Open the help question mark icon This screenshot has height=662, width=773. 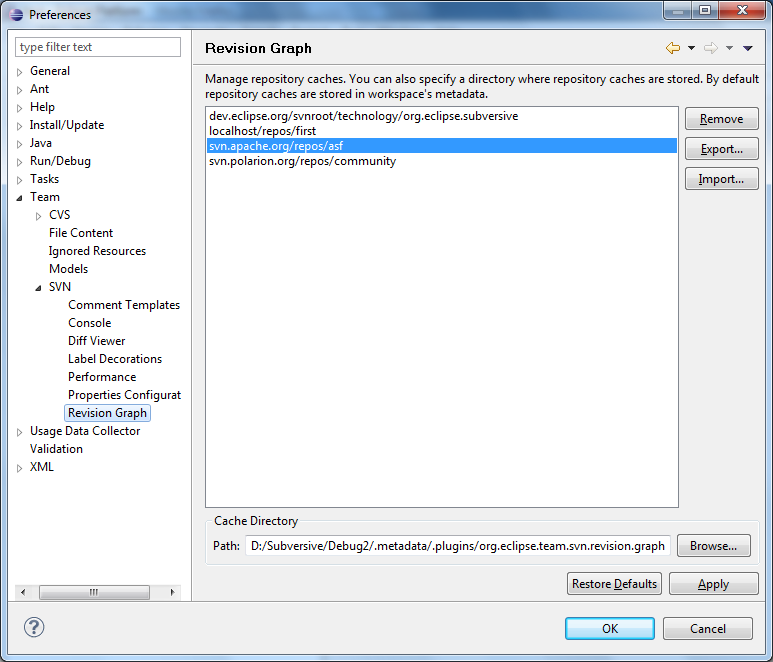coord(34,627)
